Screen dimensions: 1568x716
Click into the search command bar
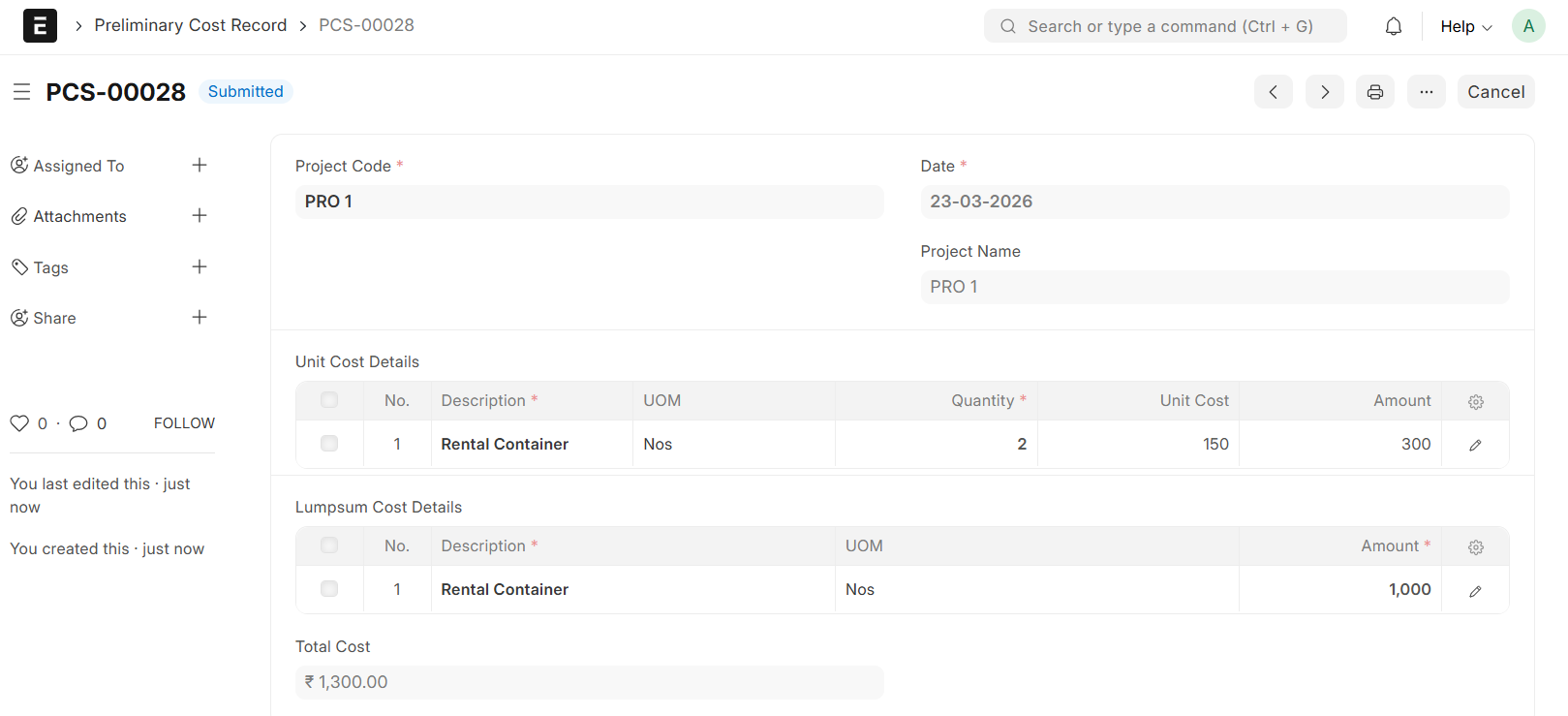(x=1165, y=26)
